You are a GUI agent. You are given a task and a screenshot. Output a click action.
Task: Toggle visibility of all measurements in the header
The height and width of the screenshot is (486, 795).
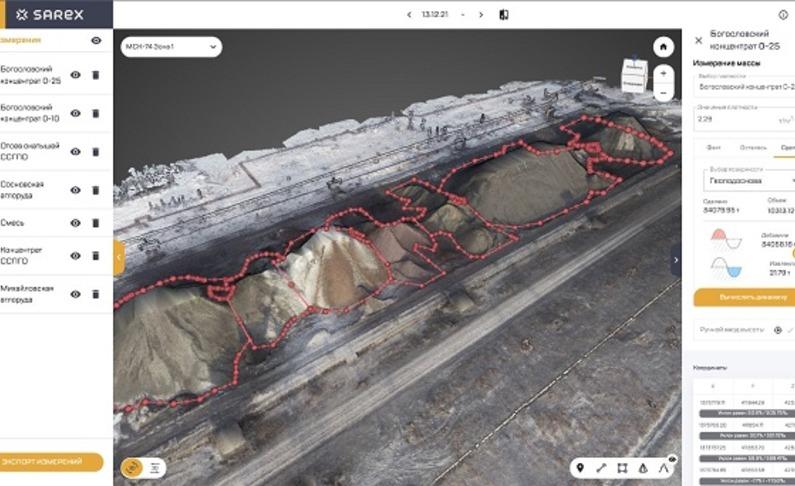(x=96, y=40)
